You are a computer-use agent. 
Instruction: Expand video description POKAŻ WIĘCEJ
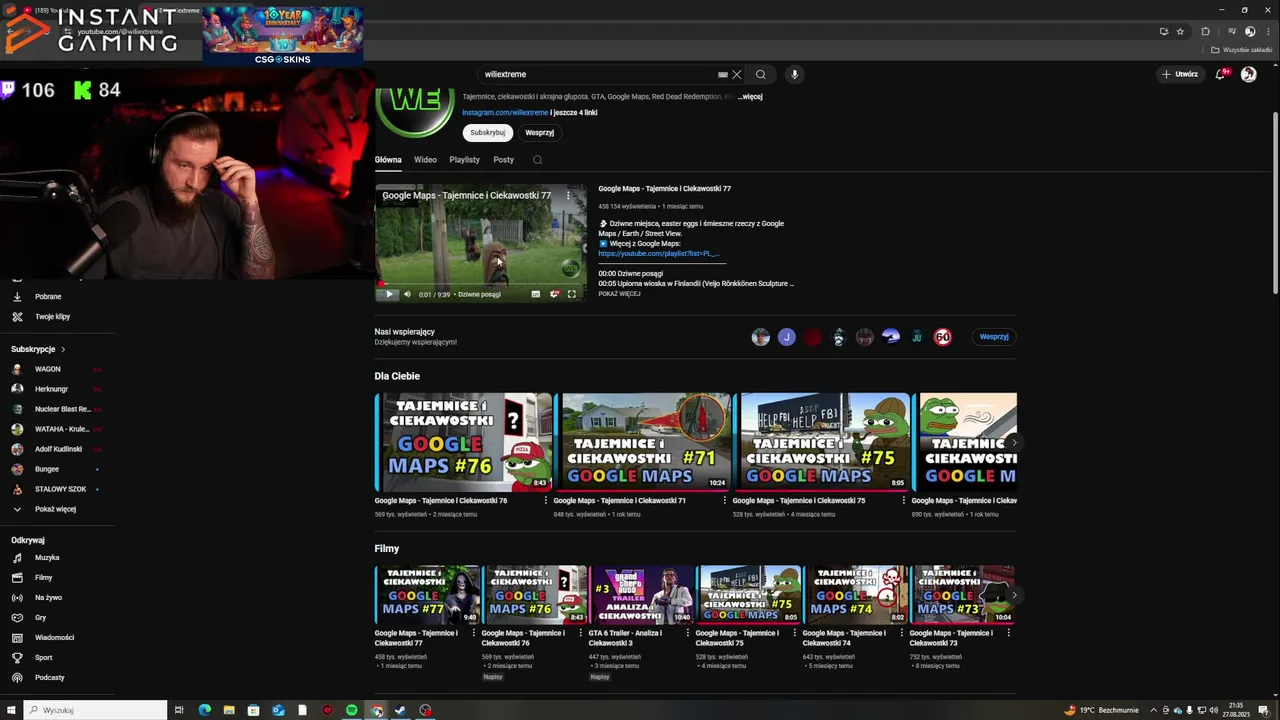pyautogui.click(x=619, y=294)
